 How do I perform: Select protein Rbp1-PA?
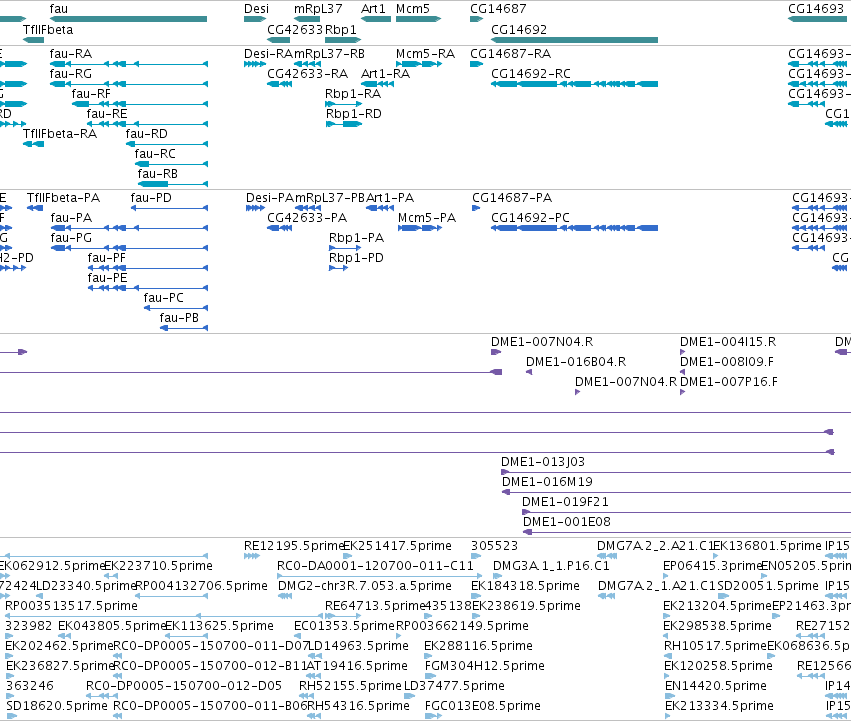(357, 237)
